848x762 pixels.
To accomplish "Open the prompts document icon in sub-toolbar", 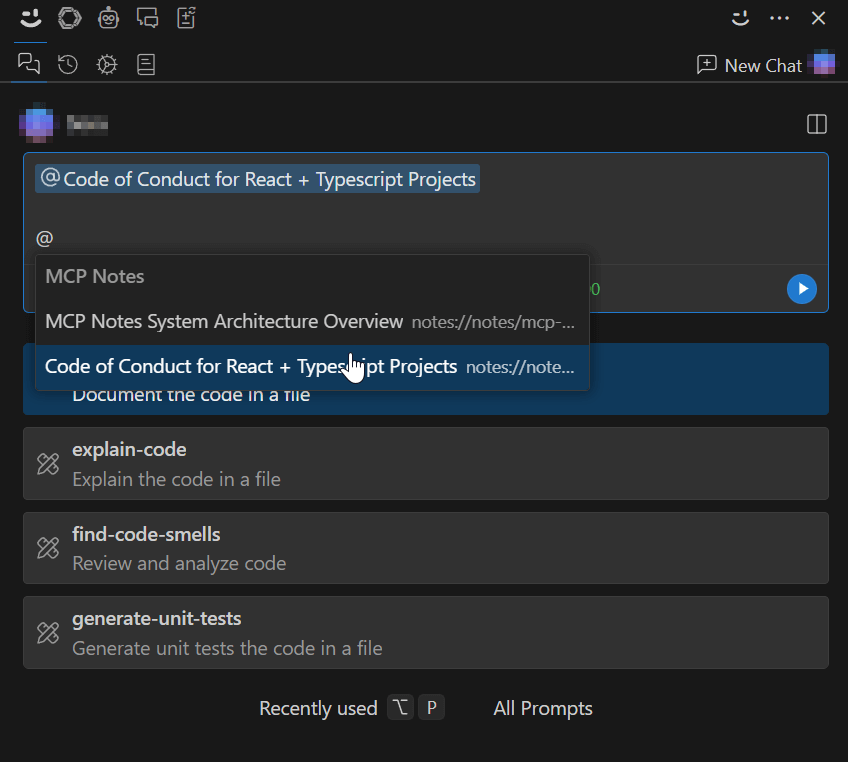I will tap(144, 64).
